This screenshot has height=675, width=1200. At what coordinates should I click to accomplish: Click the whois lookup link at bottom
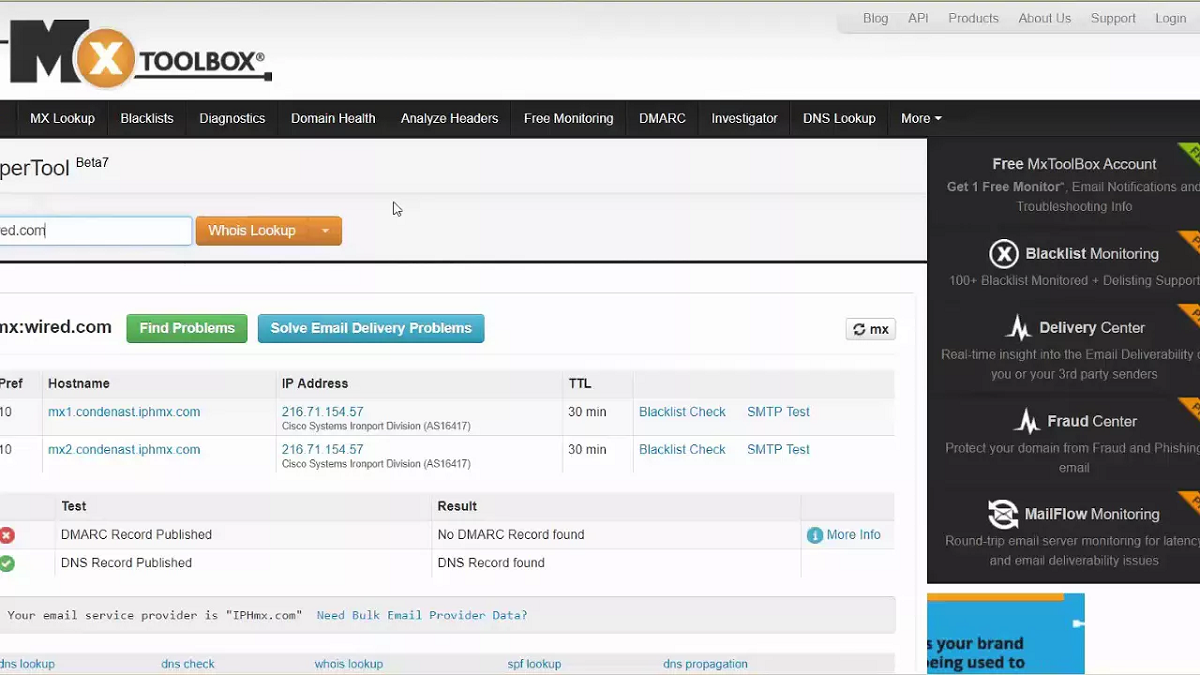[x=349, y=664]
